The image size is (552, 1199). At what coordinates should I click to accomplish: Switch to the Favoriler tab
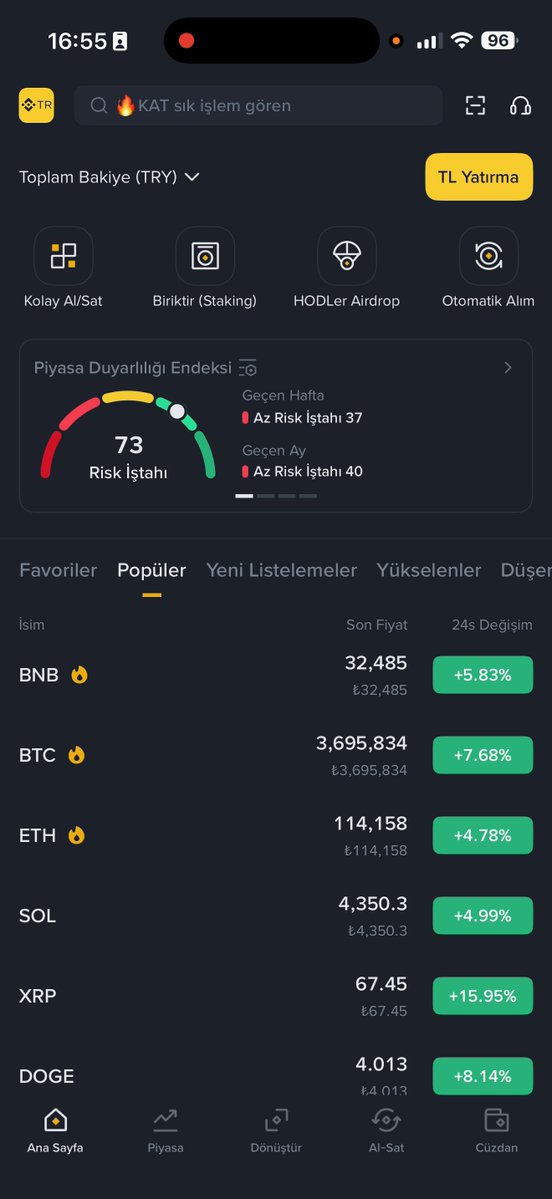coord(58,570)
